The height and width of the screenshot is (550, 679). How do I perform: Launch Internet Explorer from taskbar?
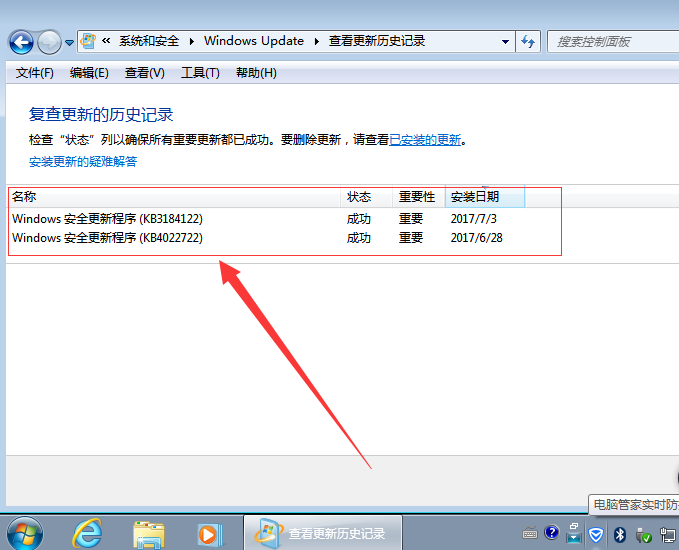pyautogui.click(x=87, y=534)
